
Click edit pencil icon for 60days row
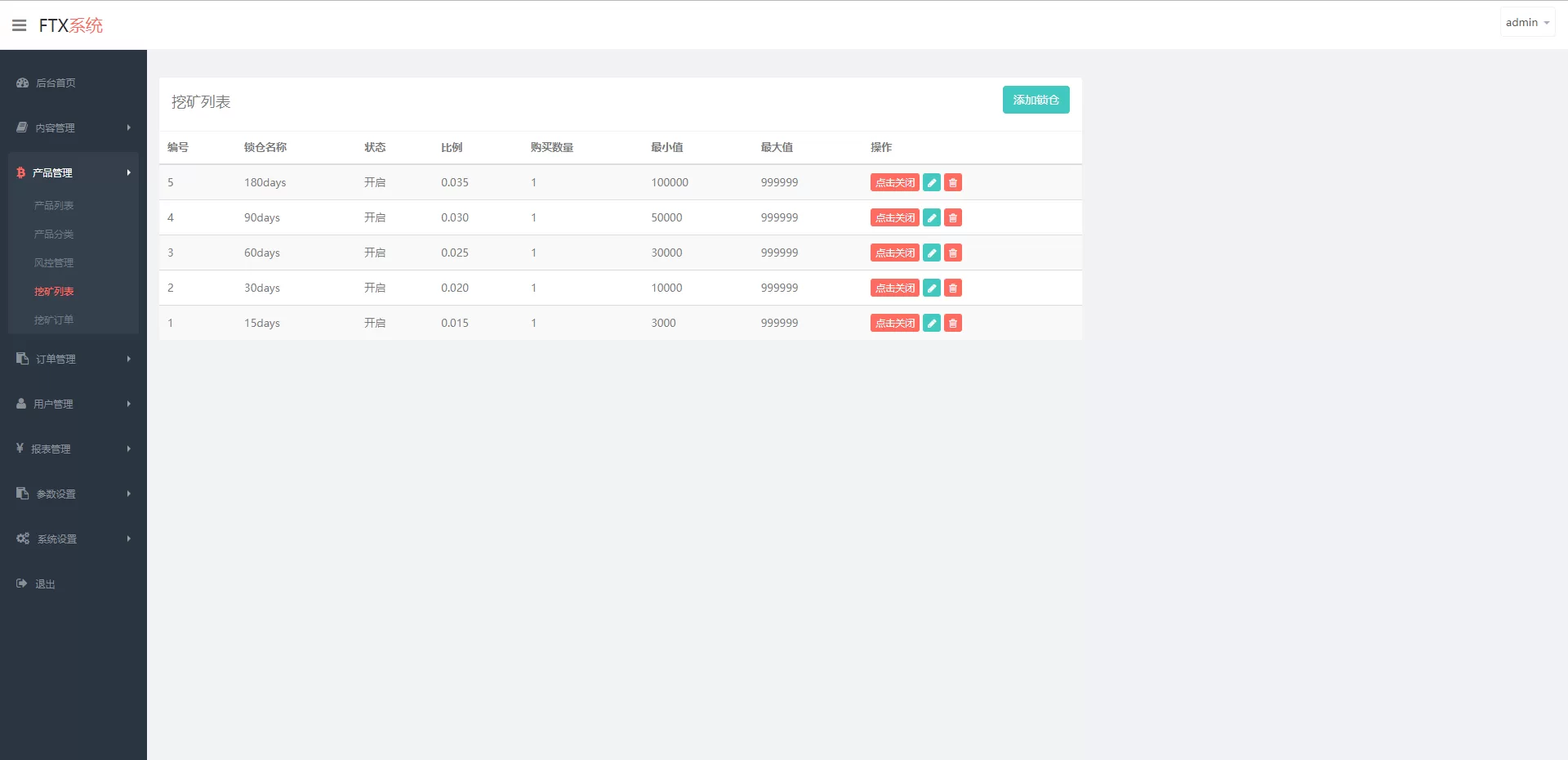pyautogui.click(x=931, y=253)
